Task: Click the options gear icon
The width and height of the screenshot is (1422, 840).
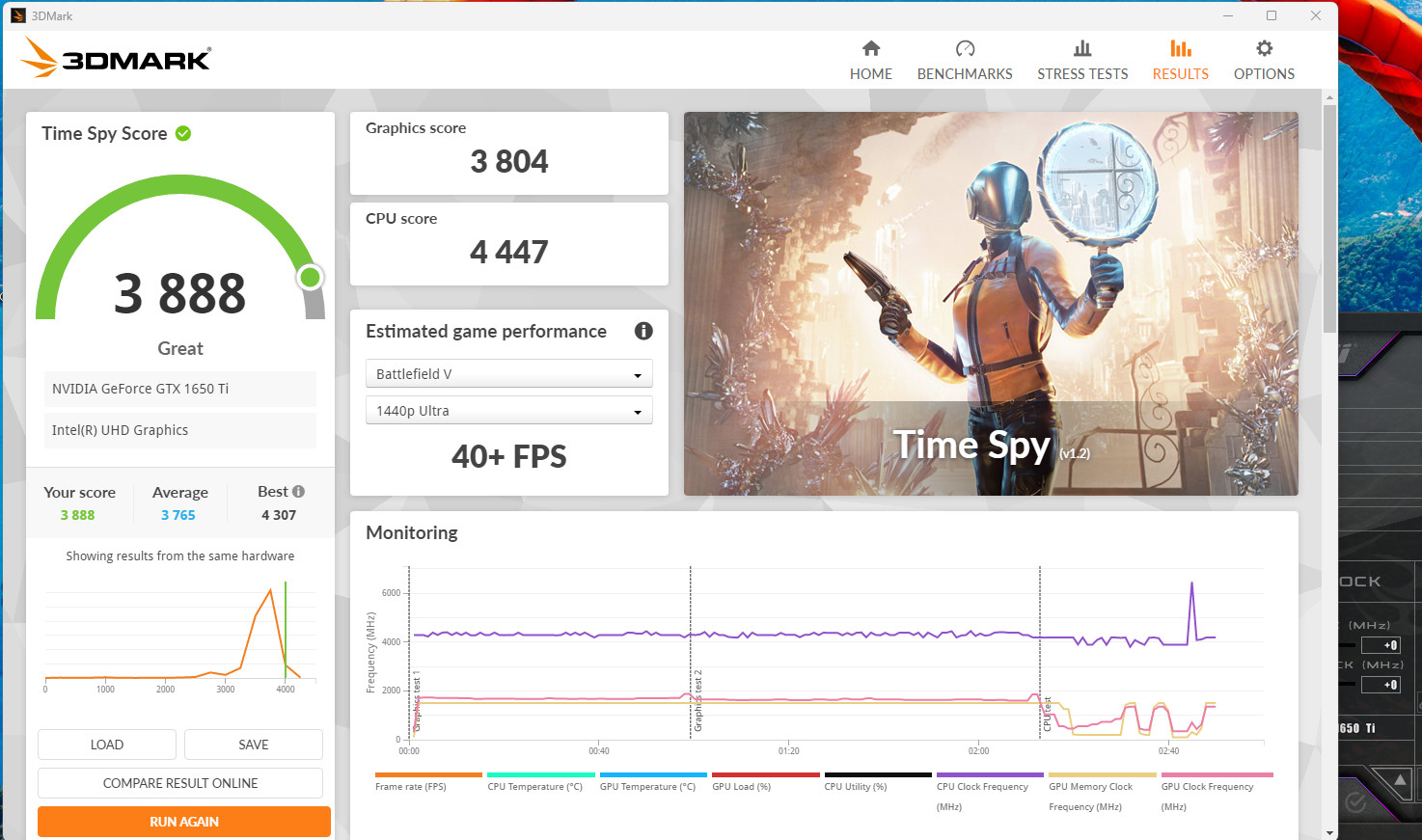Action: pyautogui.click(x=1265, y=48)
